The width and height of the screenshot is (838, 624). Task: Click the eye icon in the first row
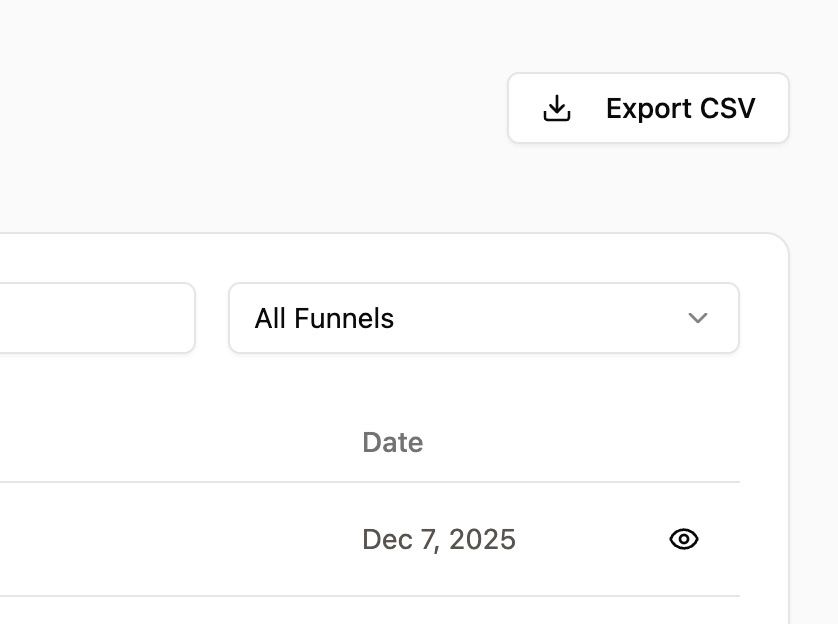point(684,539)
